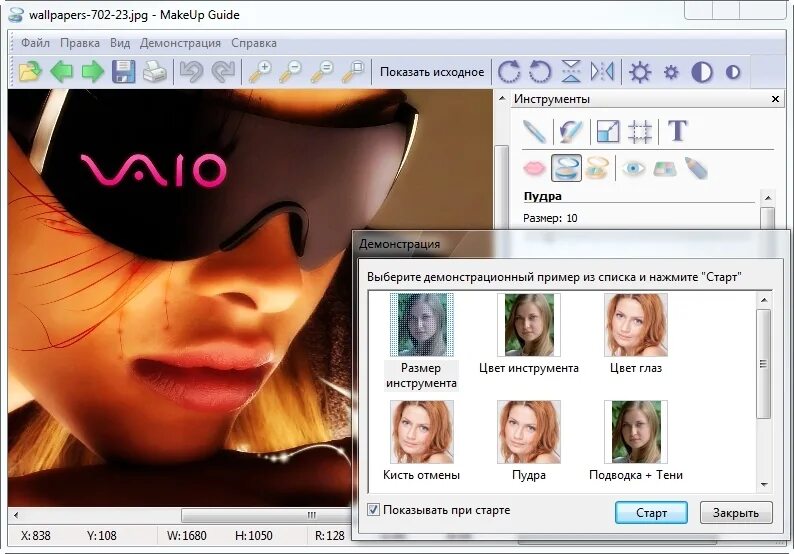The image size is (794, 554).
Task: Click the Старт button
Action: click(651, 512)
